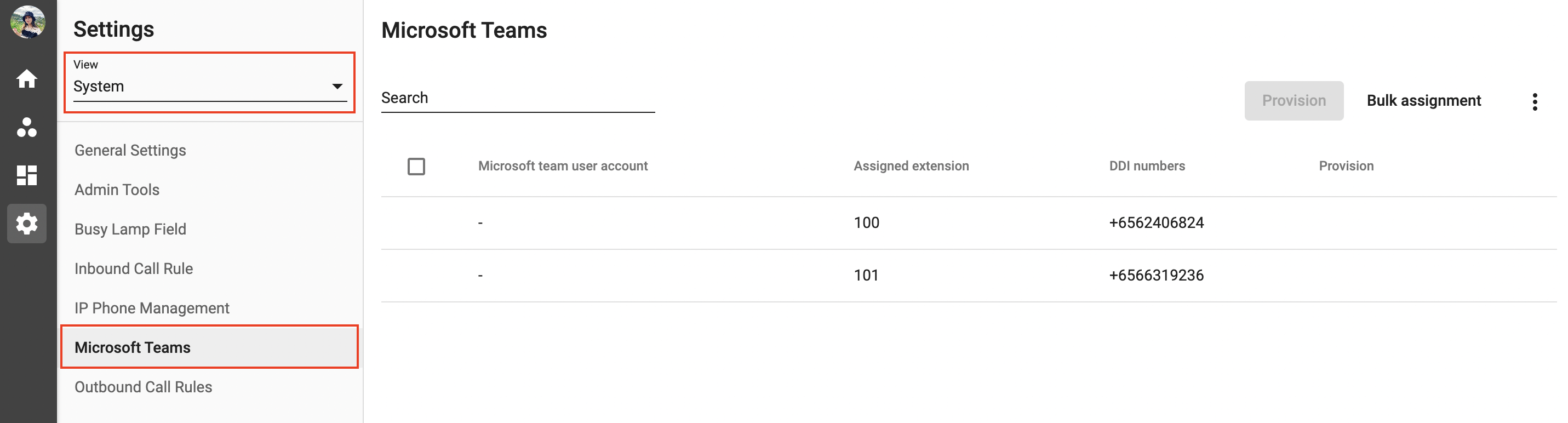This screenshot has width=1568, height=423.
Task: Click the dropdown arrow beside System
Action: tap(336, 87)
